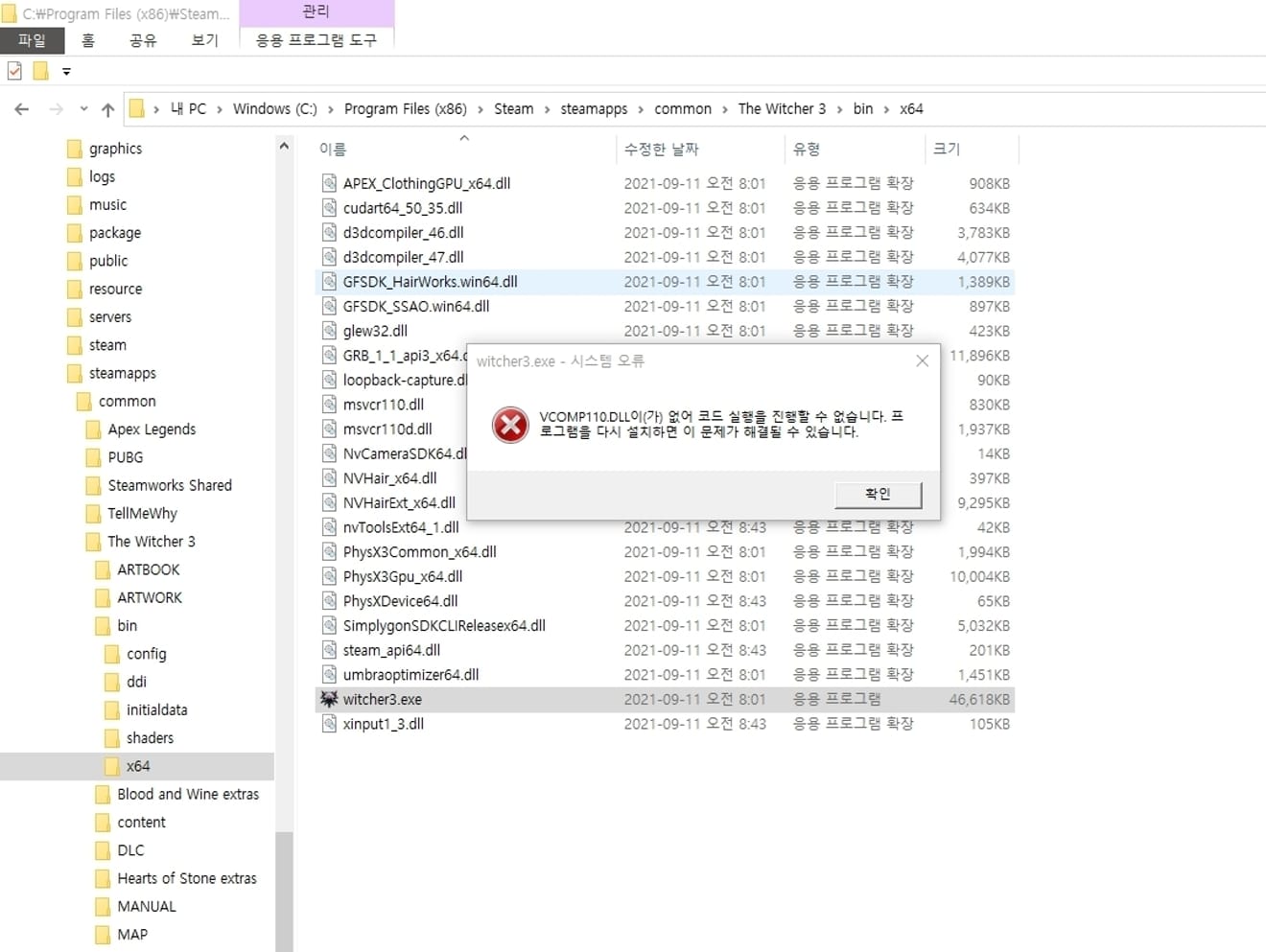
Task: Click the PUBG folder icon in the tree
Action: (x=93, y=457)
